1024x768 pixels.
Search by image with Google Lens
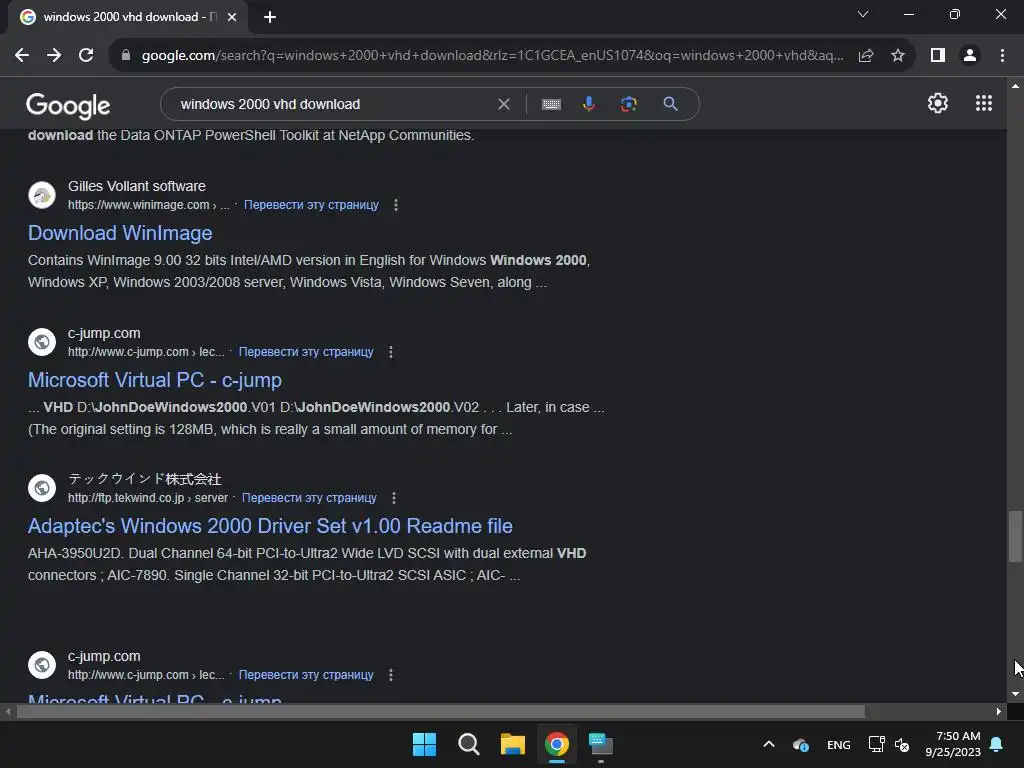pos(629,104)
